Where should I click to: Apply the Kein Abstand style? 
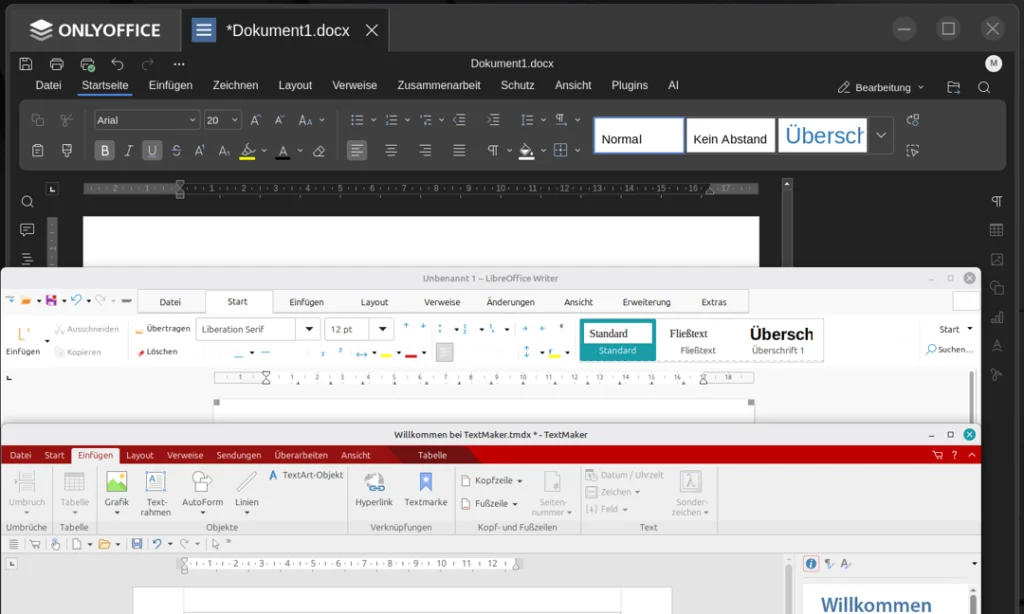730,136
